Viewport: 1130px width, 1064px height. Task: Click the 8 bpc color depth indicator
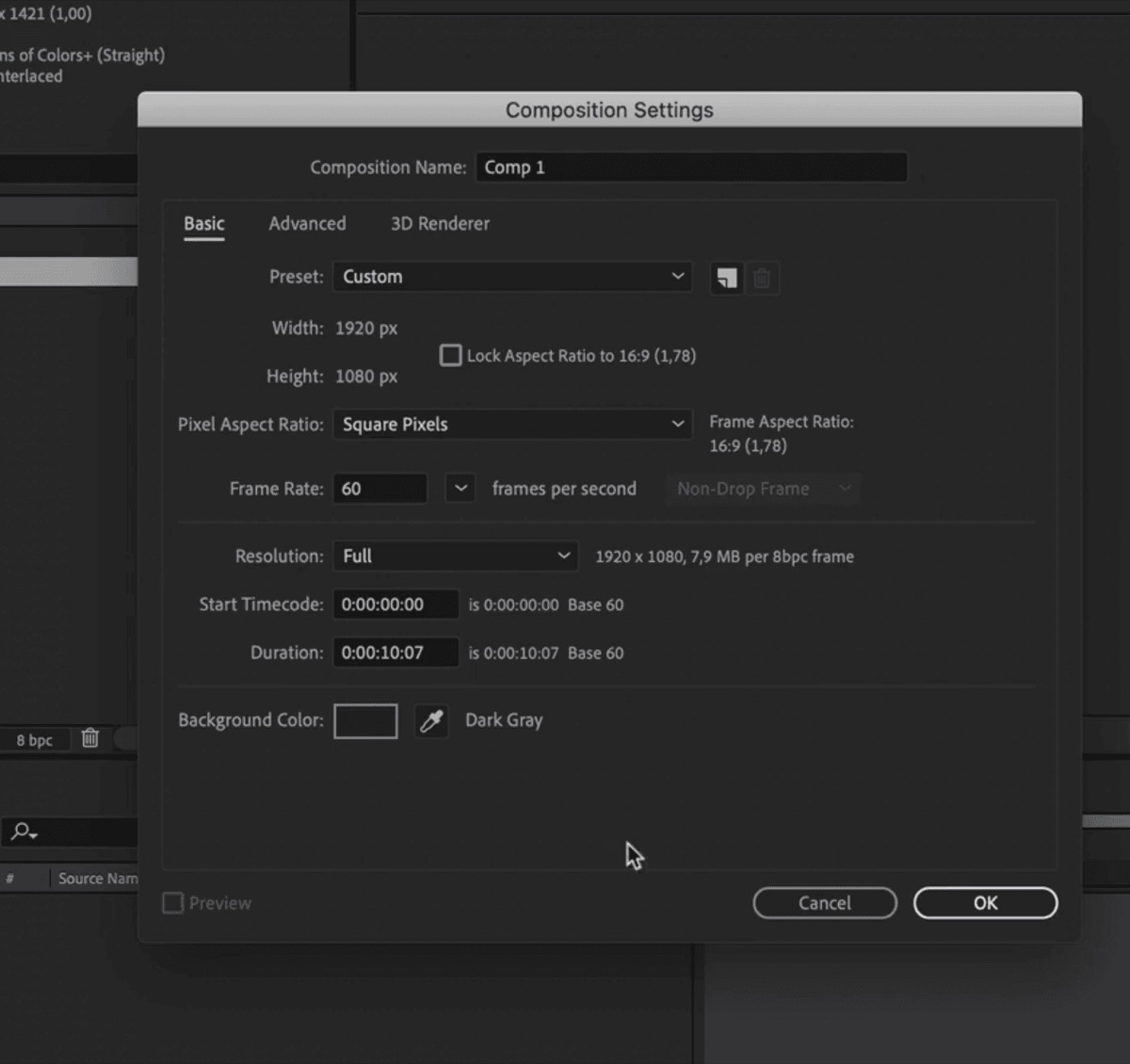coord(35,740)
